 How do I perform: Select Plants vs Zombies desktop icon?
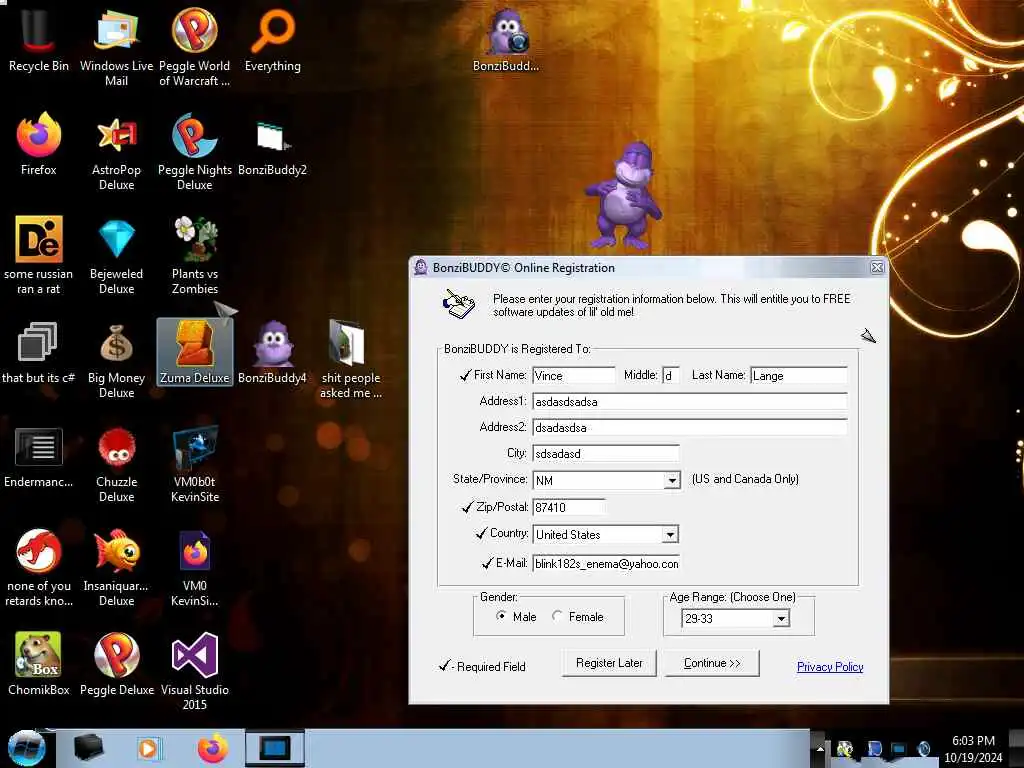click(195, 255)
